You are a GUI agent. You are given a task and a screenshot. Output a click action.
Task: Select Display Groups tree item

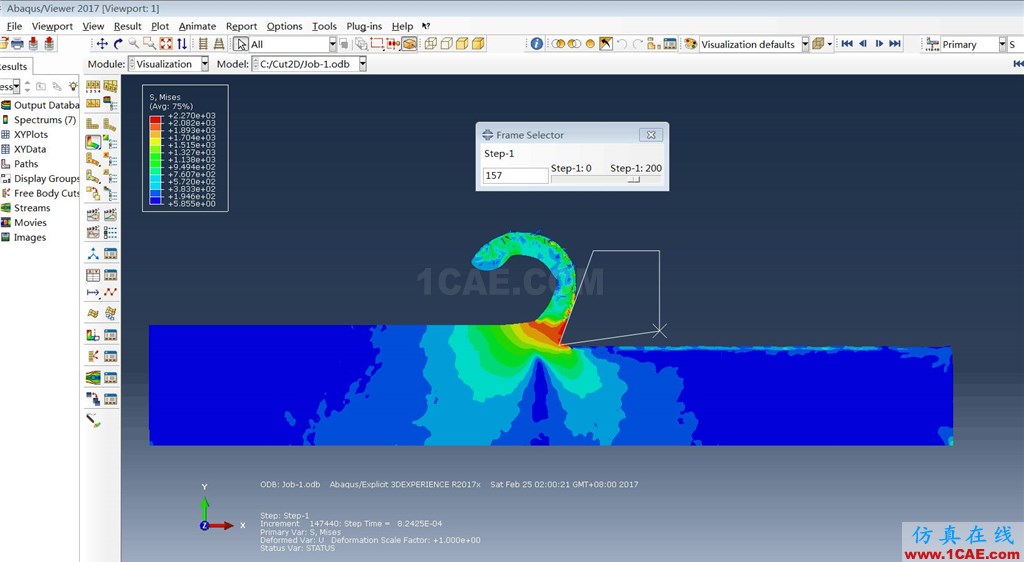(40, 179)
